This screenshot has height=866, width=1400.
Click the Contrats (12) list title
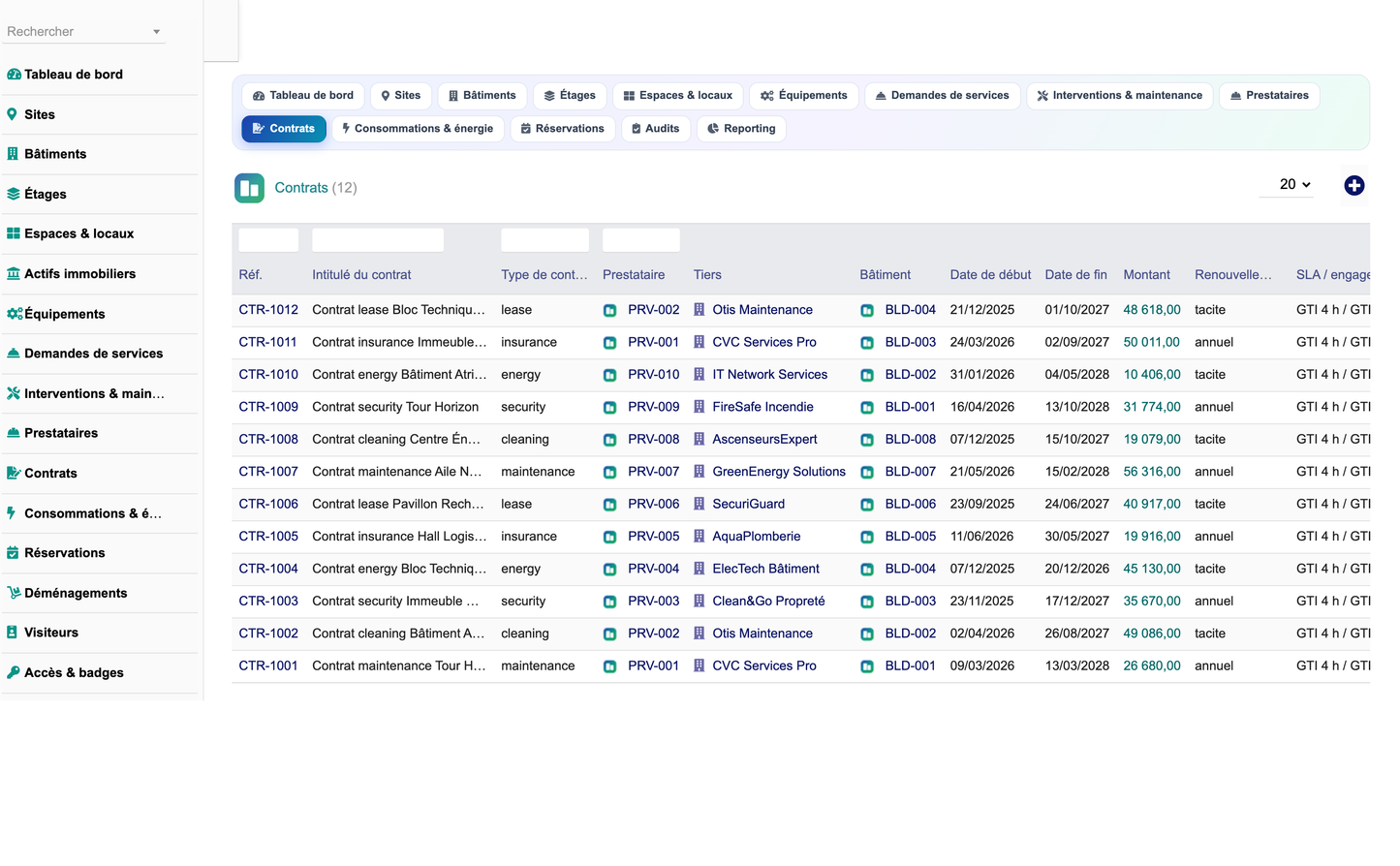(316, 188)
